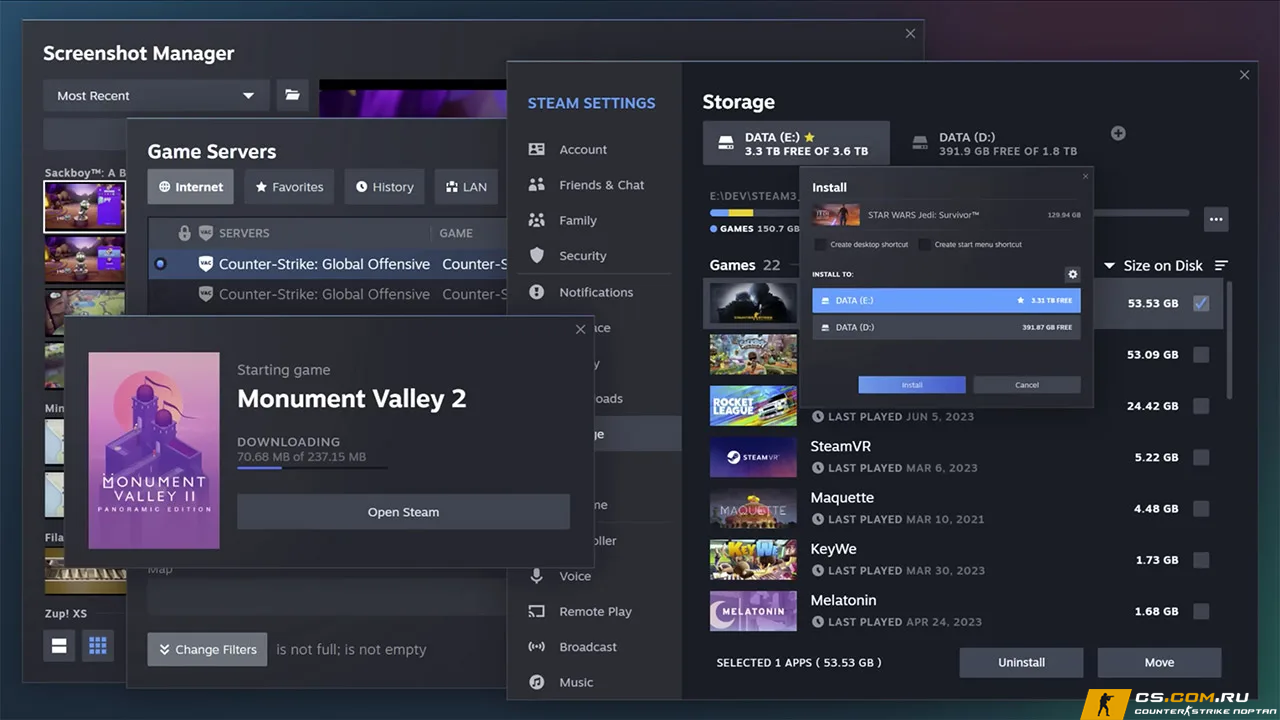This screenshot has height=720, width=1280.
Task: Open screenshot folder icon in Screenshot Manager
Action: (x=292, y=95)
